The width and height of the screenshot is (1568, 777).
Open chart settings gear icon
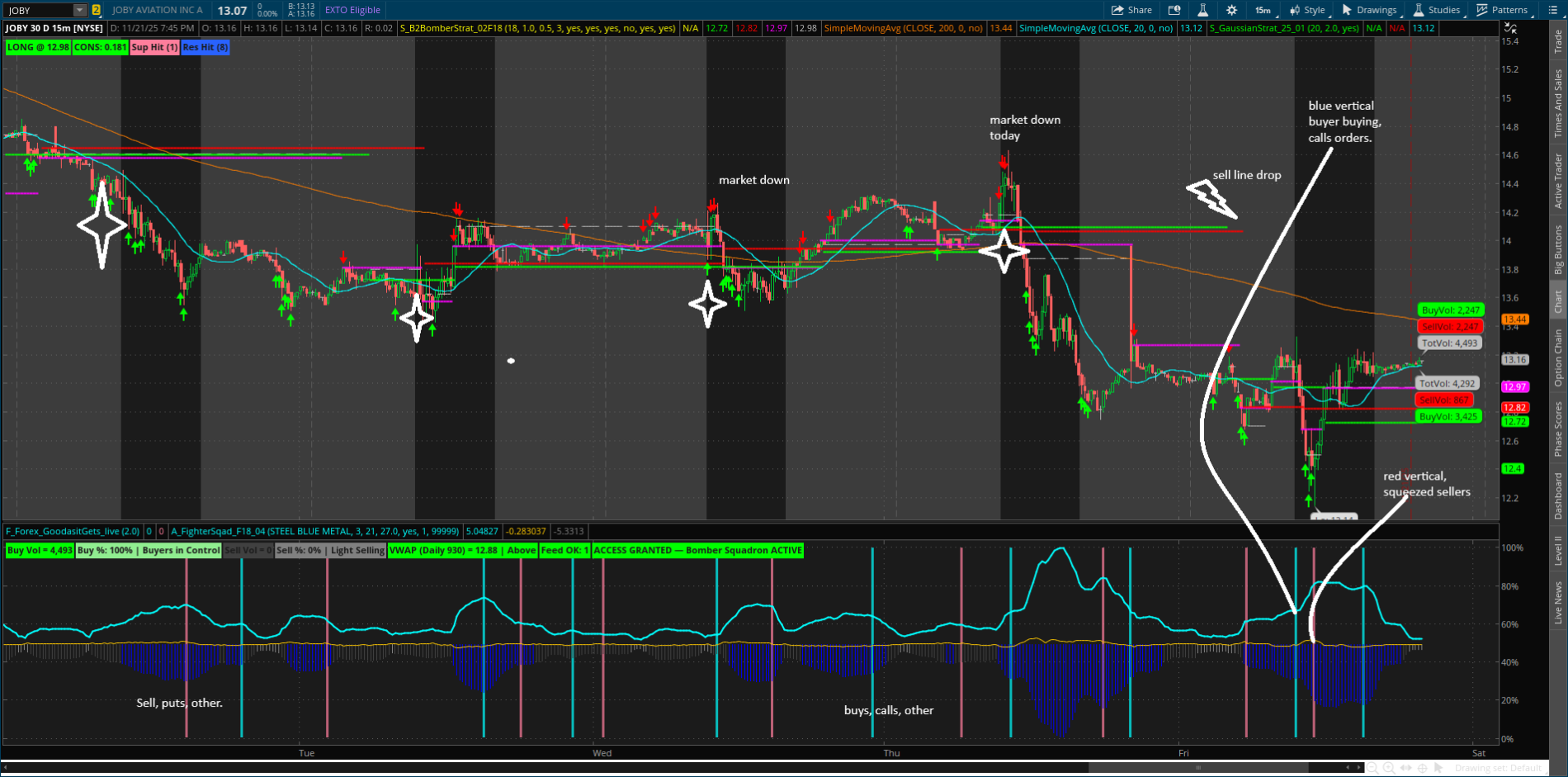tap(1231, 10)
